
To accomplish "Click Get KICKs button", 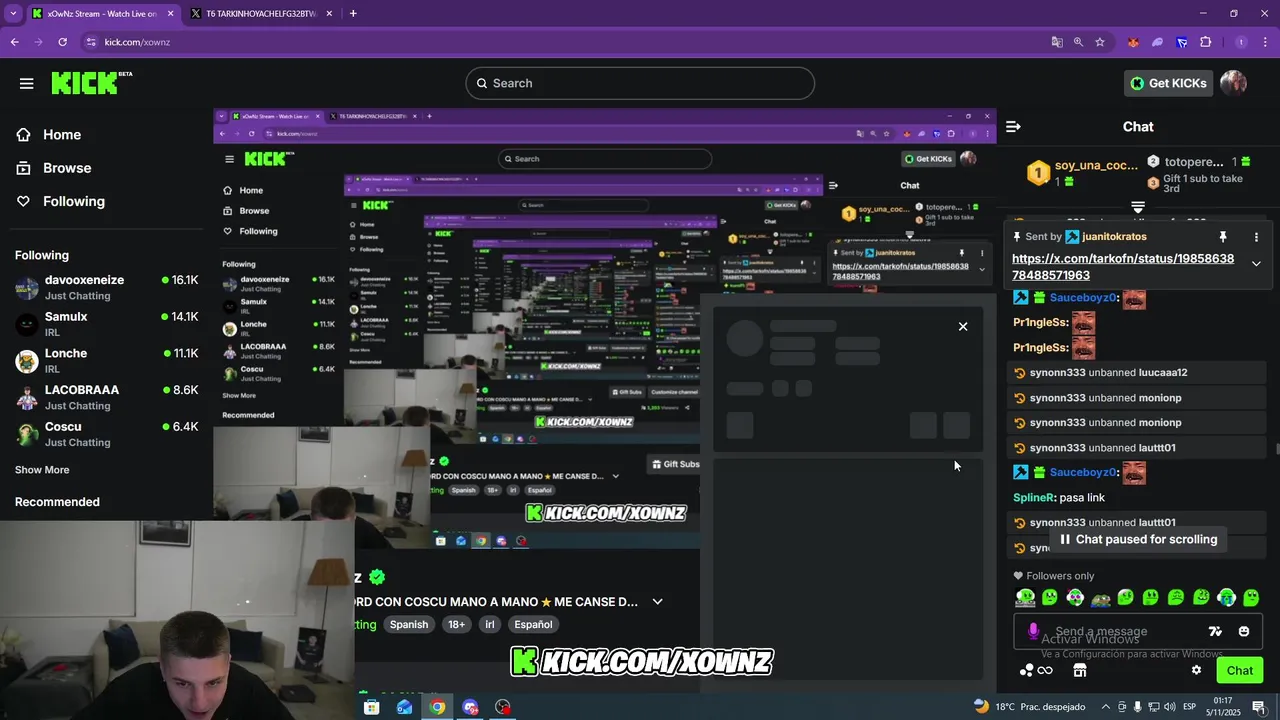I will 1168,83.
